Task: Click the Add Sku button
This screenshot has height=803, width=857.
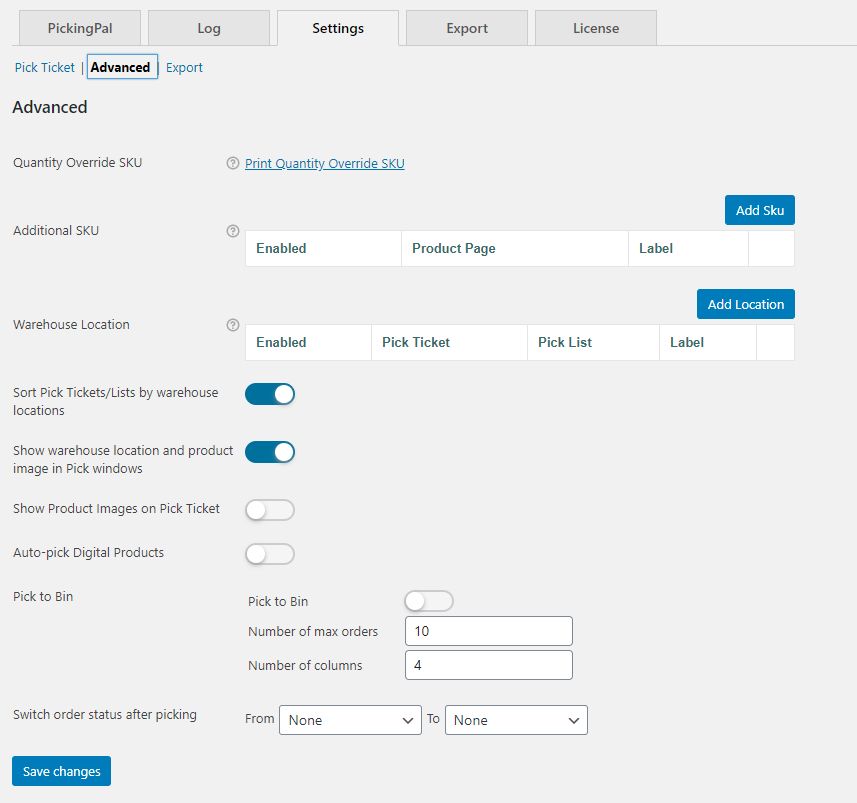Action: (760, 210)
